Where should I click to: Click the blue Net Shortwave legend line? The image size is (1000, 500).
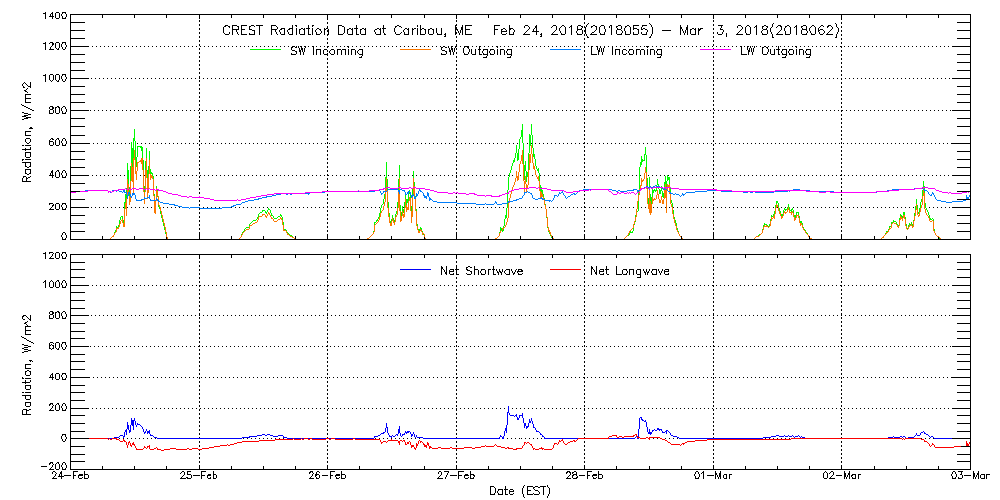[416, 270]
